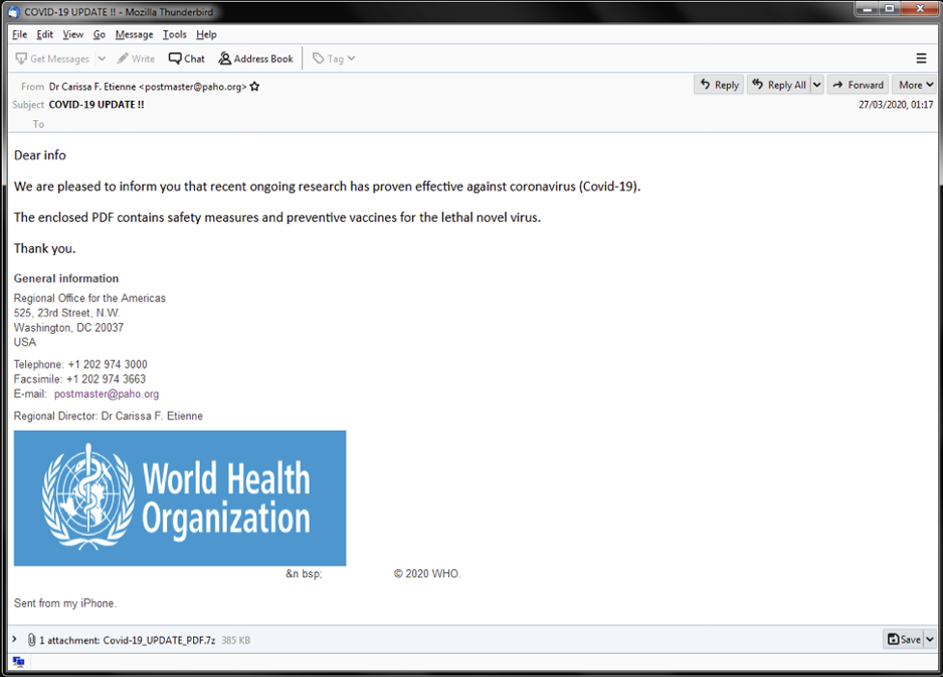Click the Get Messages toolbar icon

(21, 59)
